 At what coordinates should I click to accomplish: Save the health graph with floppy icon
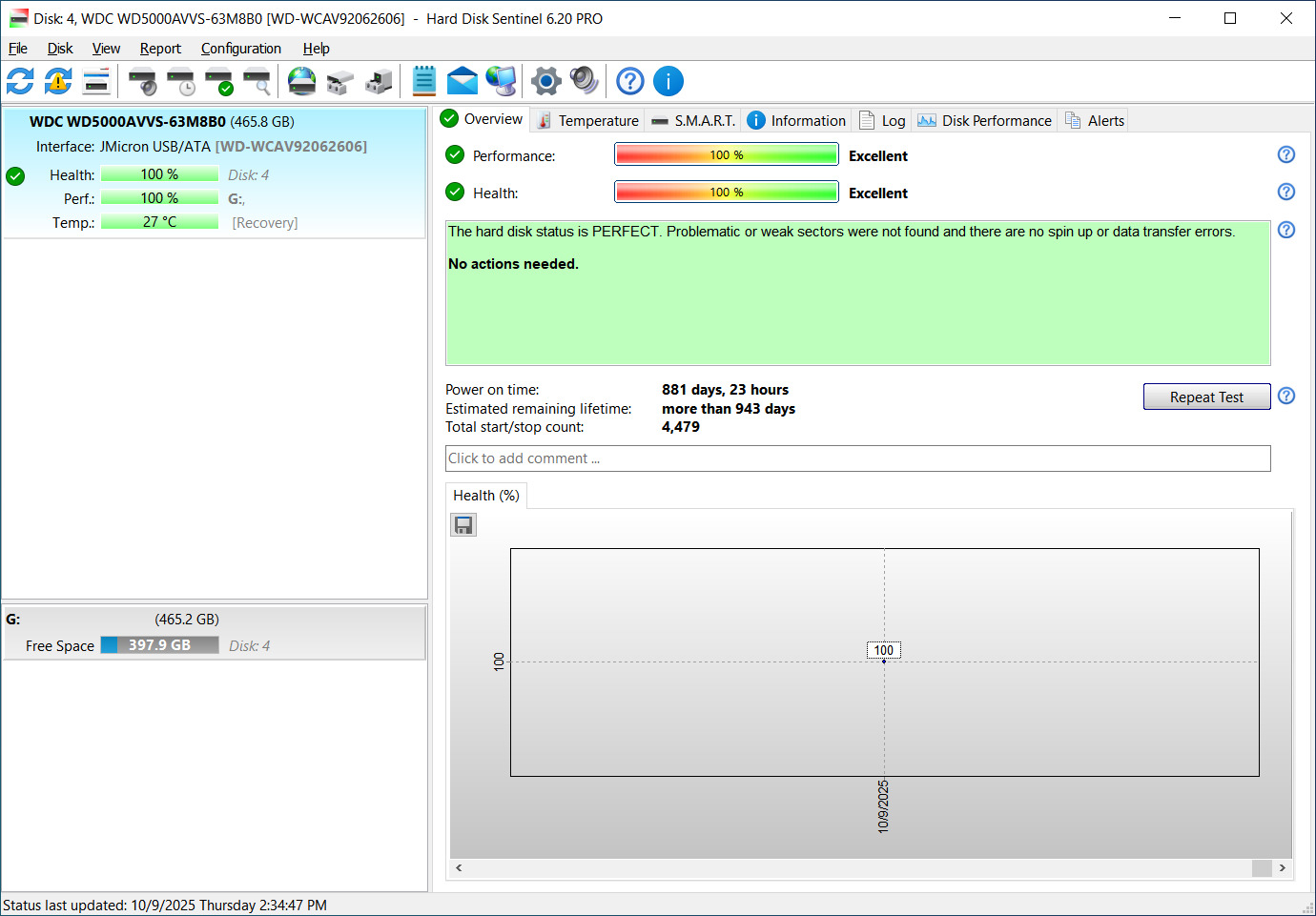(x=463, y=525)
